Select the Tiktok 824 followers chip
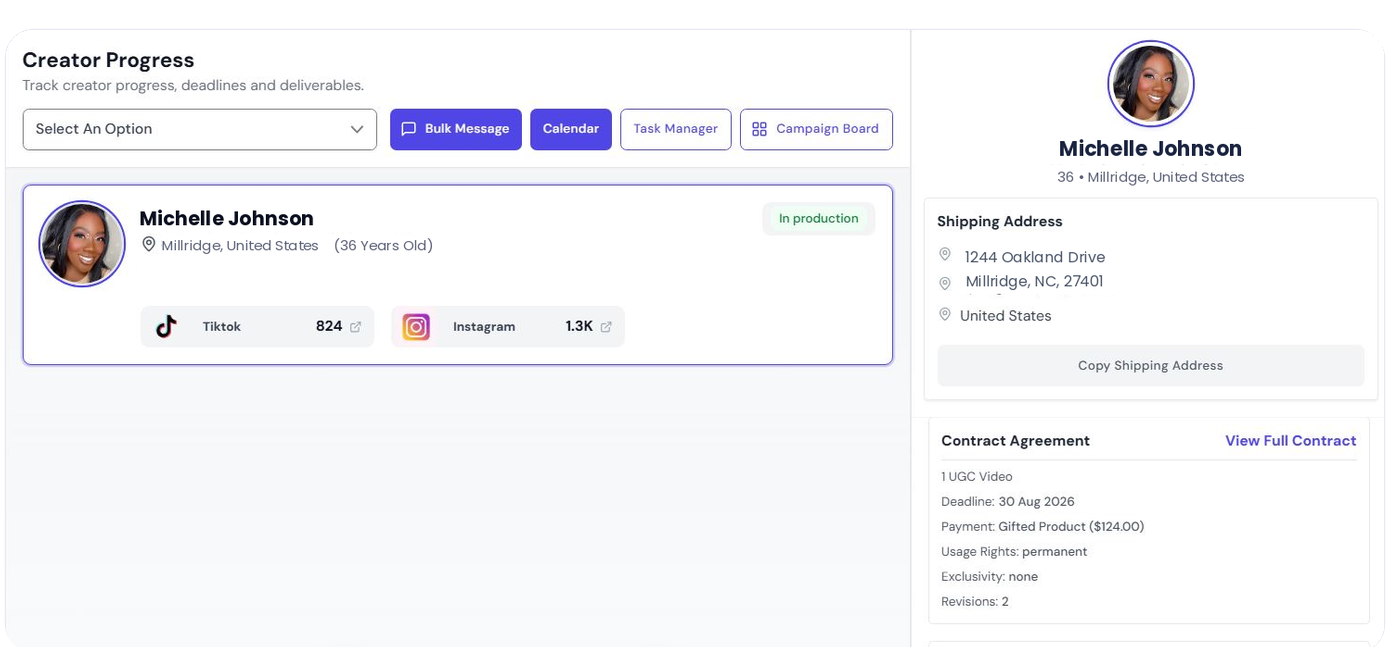Screen dimensions: 1386x647 (x=257, y=327)
